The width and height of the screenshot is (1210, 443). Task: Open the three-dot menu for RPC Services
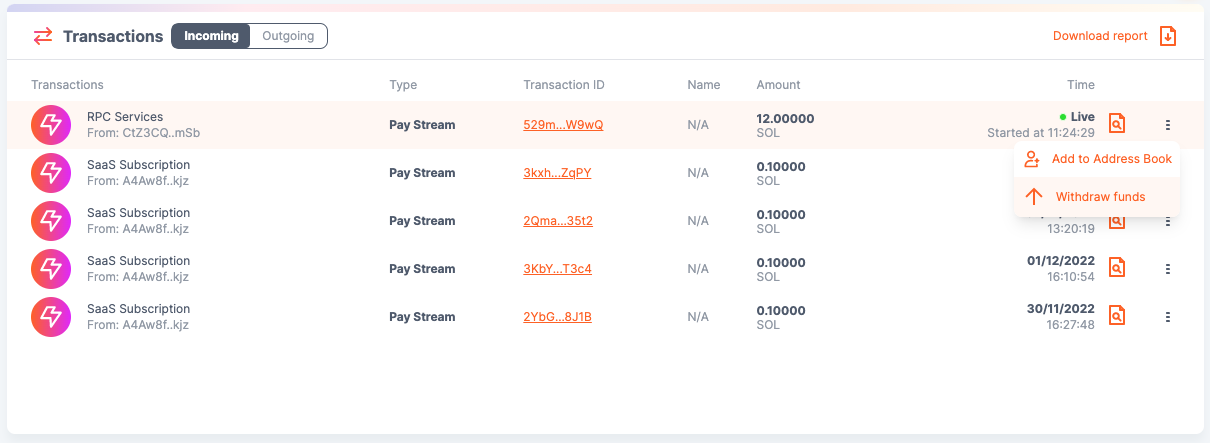[1167, 125]
